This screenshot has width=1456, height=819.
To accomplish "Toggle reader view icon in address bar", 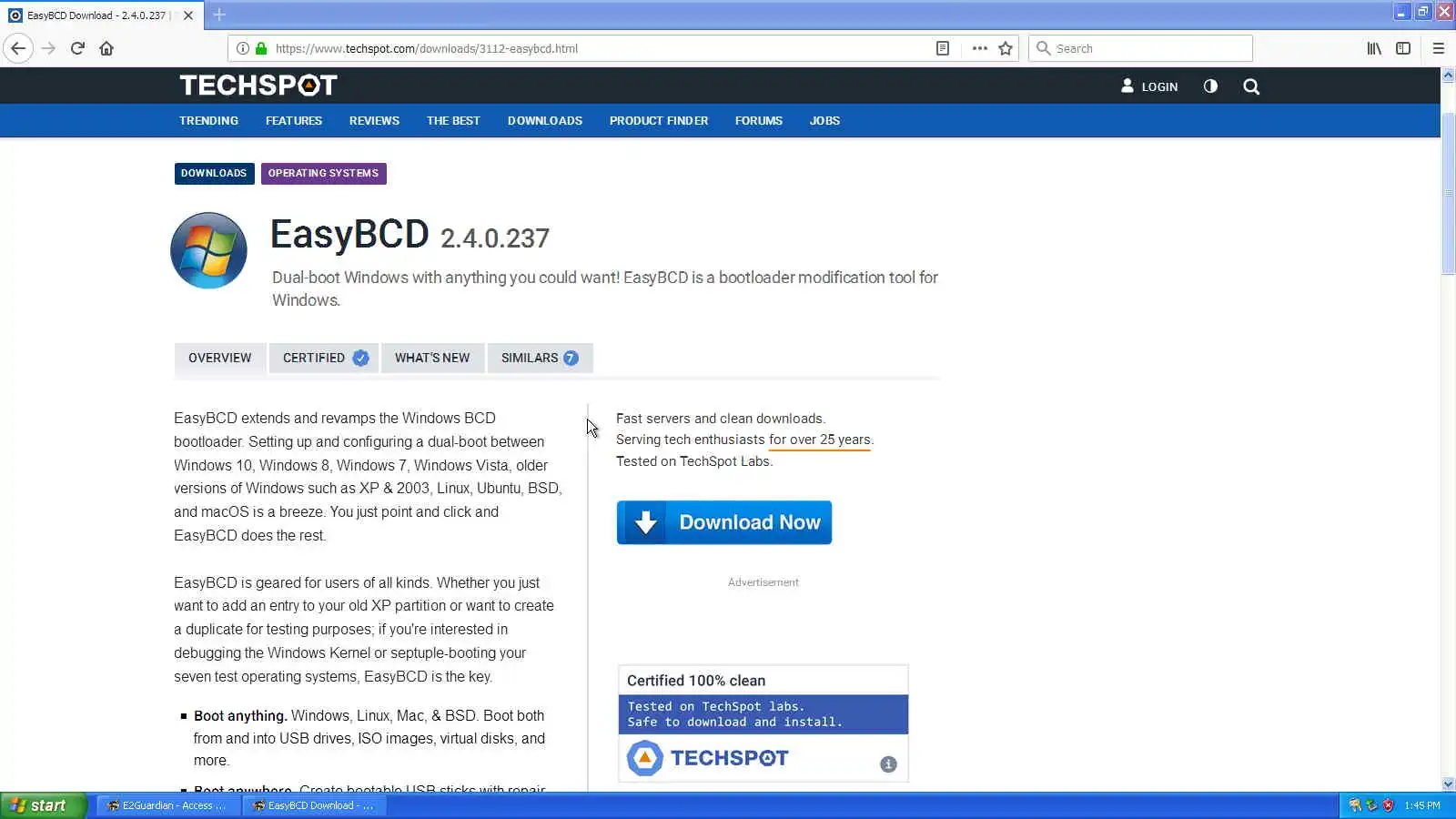I will 943,48.
